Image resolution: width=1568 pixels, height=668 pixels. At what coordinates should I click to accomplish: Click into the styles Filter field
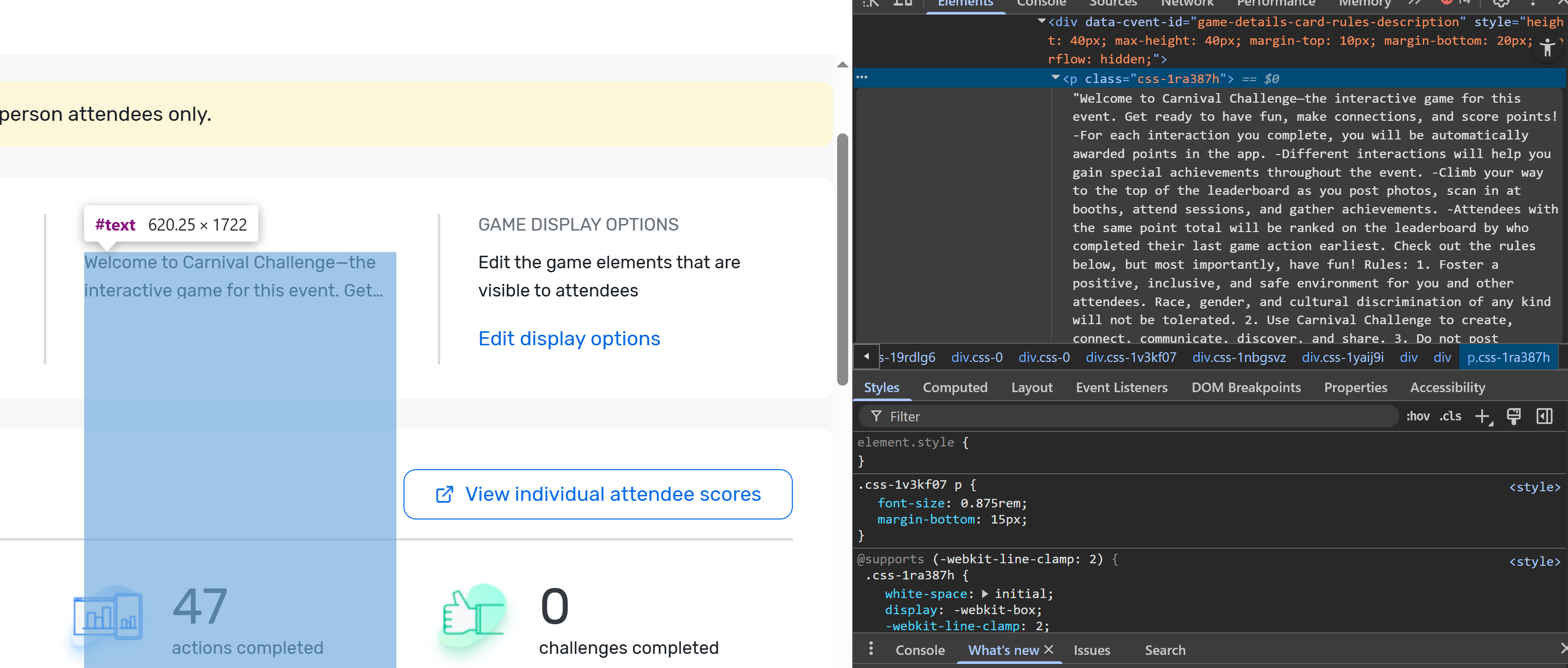(1128, 416)
